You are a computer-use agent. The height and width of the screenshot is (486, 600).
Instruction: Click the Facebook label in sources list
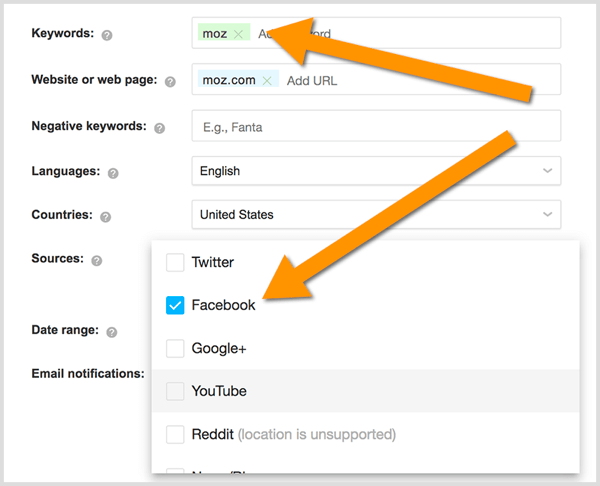point(223,305)
